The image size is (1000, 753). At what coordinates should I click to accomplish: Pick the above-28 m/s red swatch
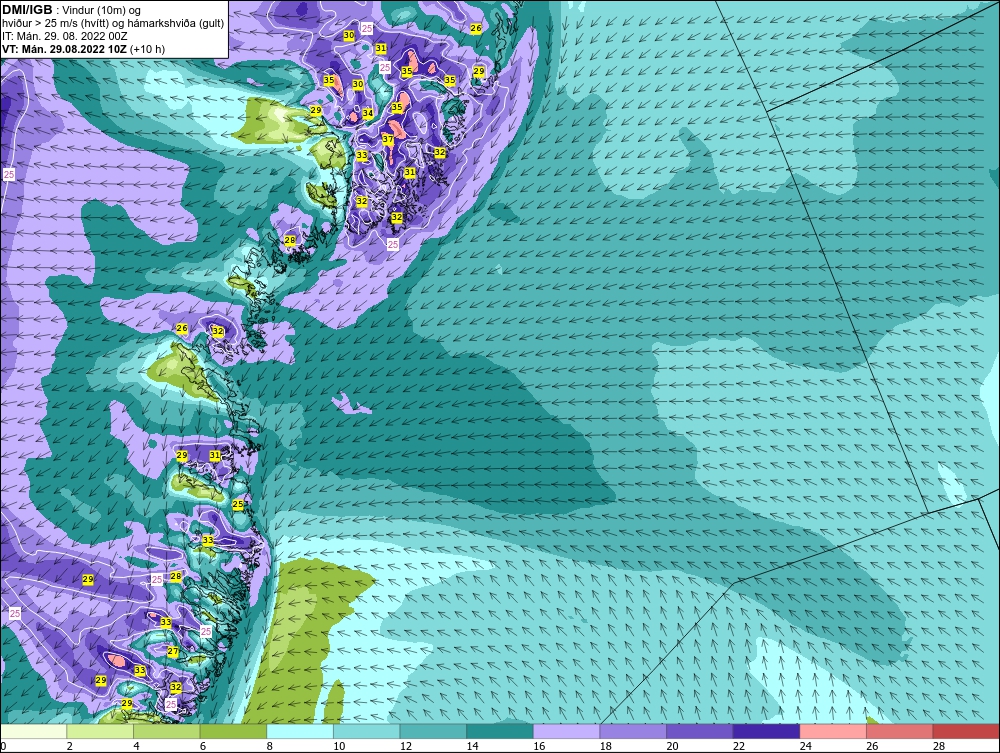[966, 731]
